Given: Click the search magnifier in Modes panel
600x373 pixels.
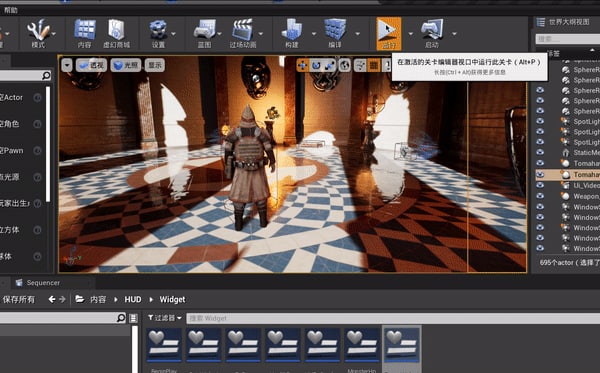Looking at the screenshot, I should click(46, 75).
